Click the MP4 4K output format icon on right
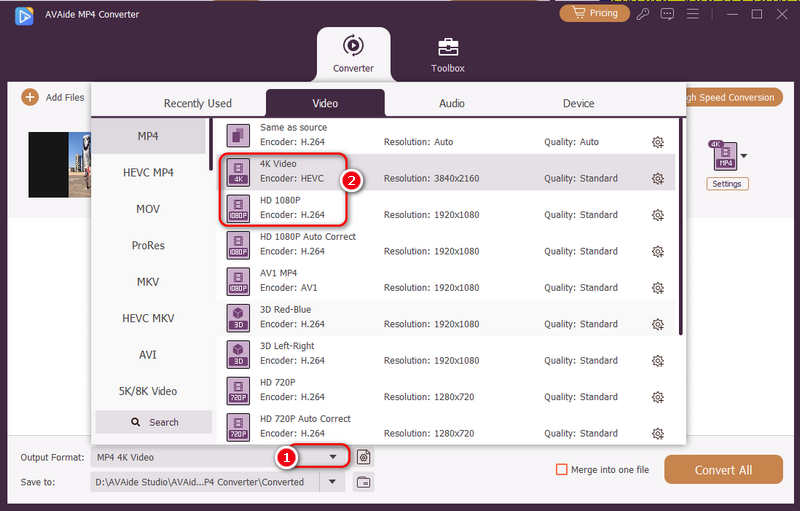The height and width of the screenshot is (511, 800). pyautogui.click(x=724, y=156)
